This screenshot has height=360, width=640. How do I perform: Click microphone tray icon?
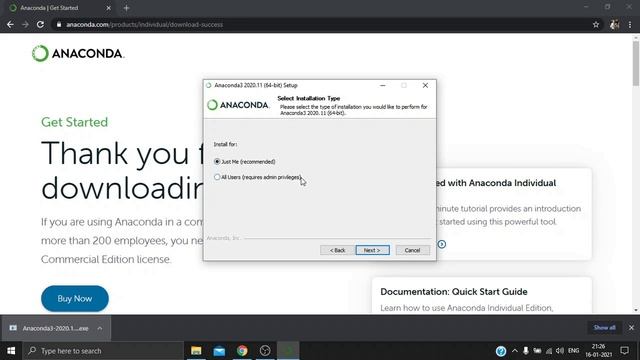tap(526, 351)
